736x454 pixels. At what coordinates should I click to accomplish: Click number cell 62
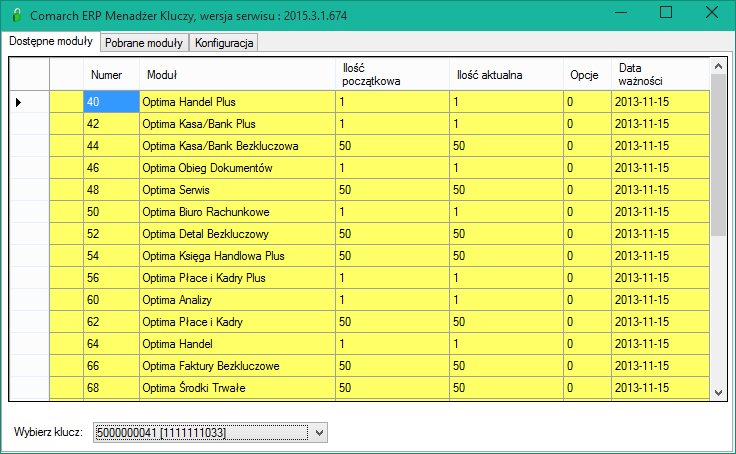click(x=112, y=322)
